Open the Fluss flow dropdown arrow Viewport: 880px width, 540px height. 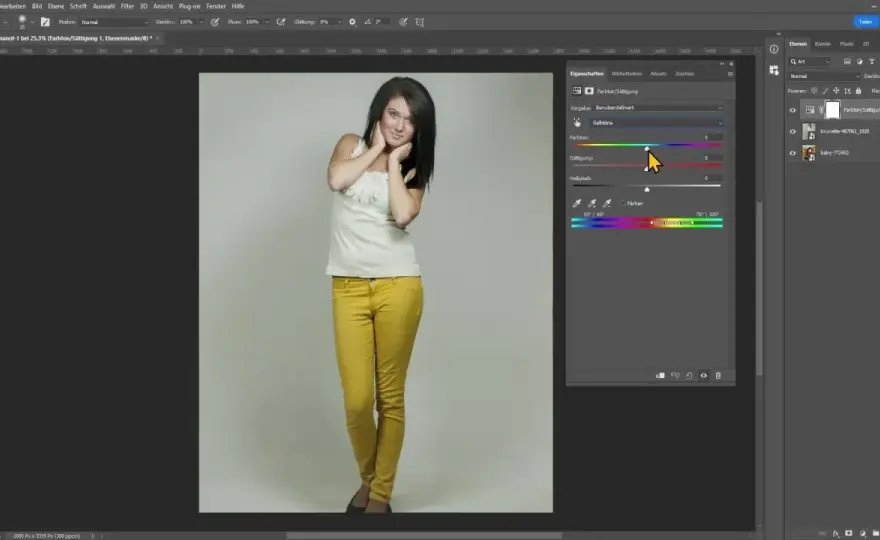(267, 22)
